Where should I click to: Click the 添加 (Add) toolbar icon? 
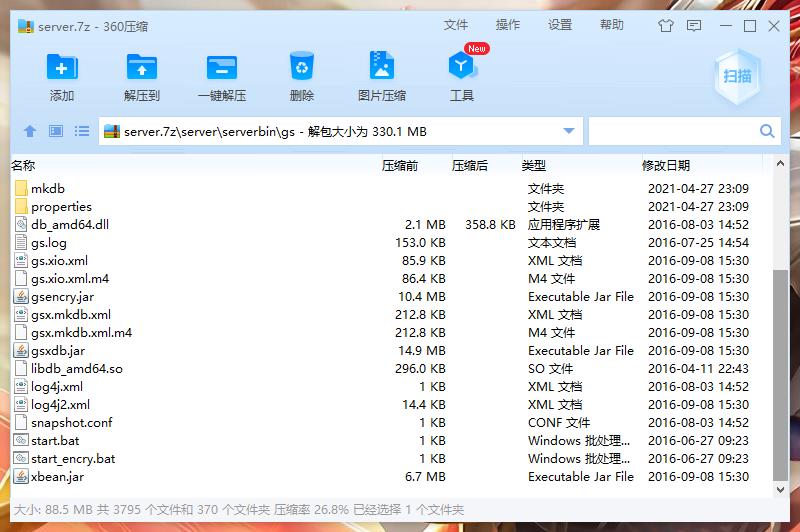click(x=62, y=76)
